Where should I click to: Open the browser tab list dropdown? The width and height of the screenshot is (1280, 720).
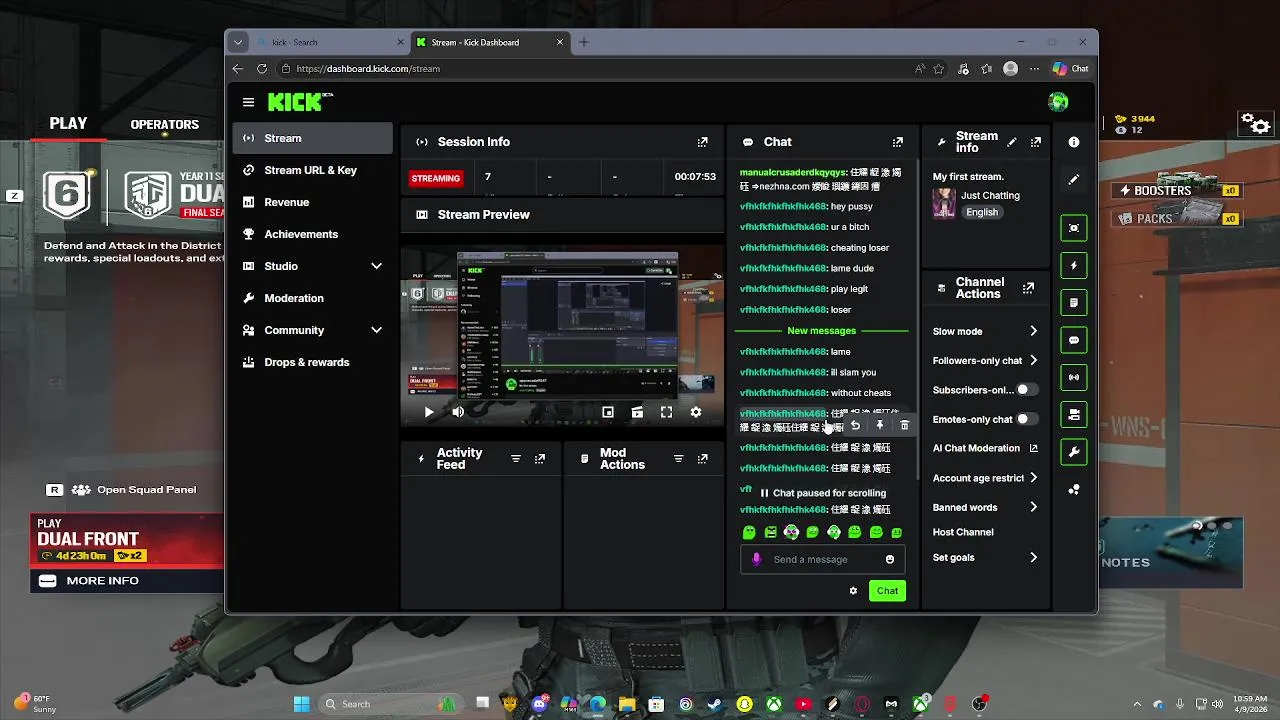pos(237,42)
